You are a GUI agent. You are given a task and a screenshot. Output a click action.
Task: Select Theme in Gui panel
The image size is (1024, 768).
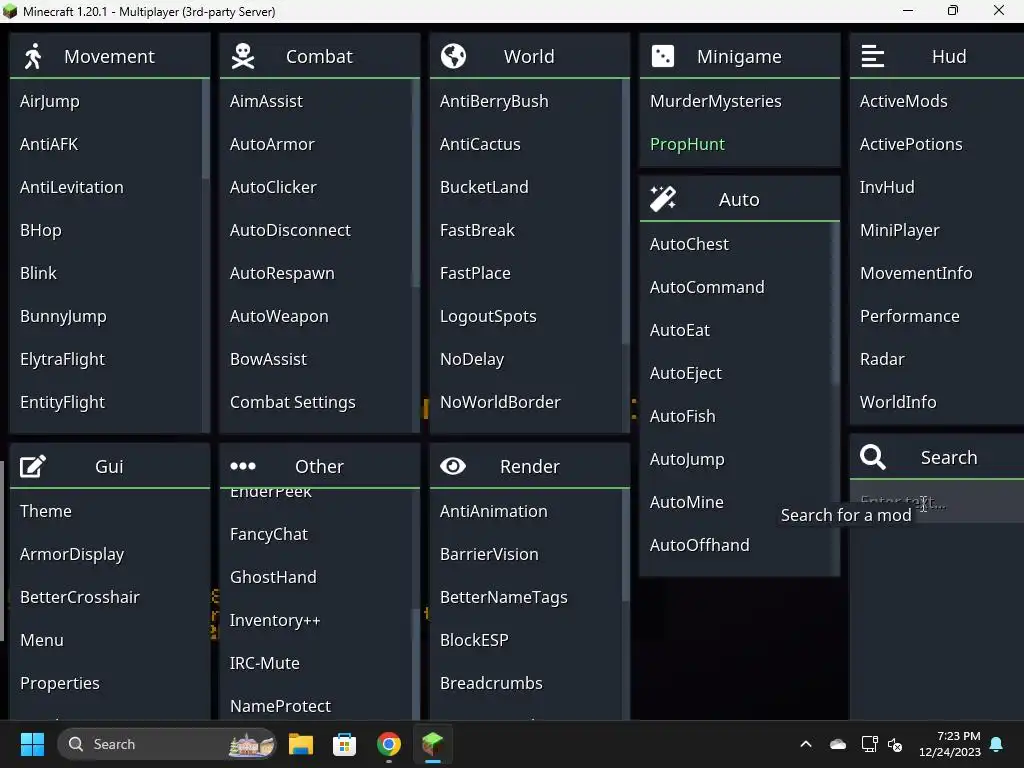coord(110,511)
